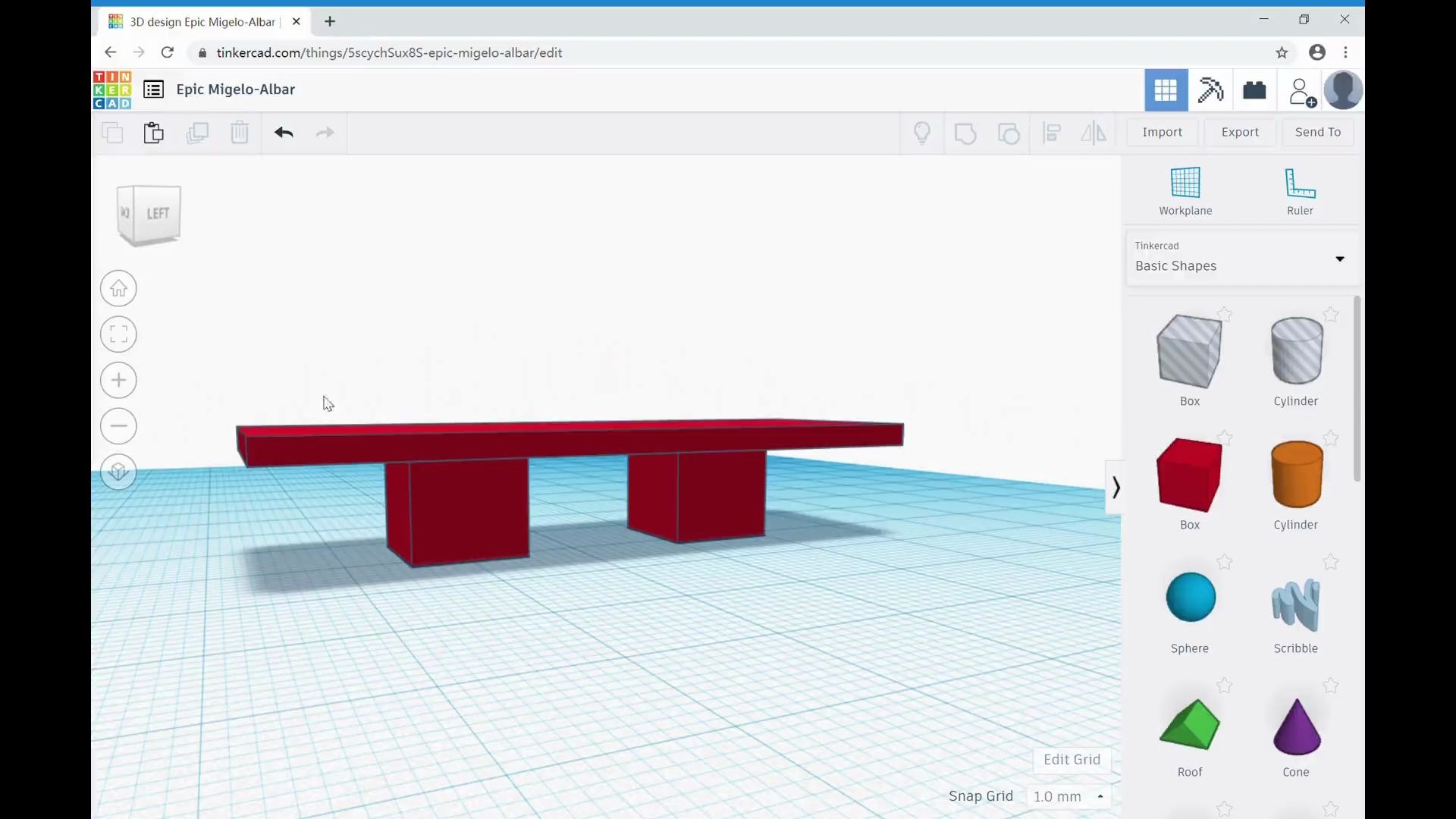Click Fit all in view button
The image size is (1456, 819).
point(118,334)
